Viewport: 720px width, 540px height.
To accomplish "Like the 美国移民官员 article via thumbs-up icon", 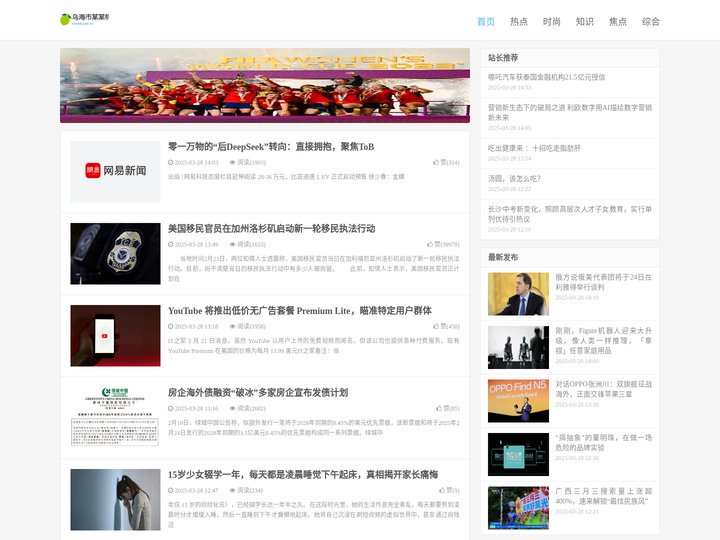I will coord(430,244).
